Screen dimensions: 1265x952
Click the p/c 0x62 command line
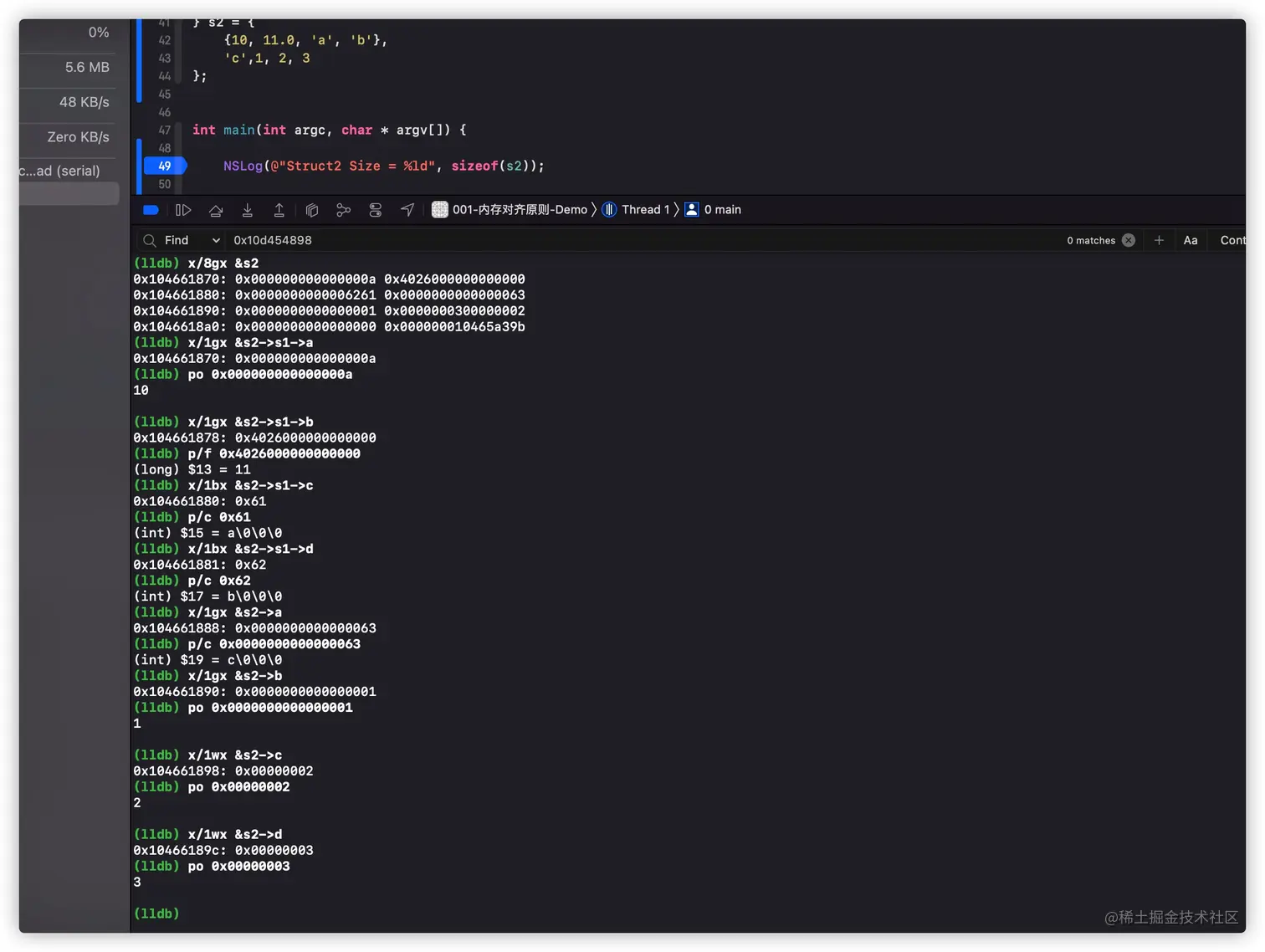pyautogui.click(x=192, y=581)
